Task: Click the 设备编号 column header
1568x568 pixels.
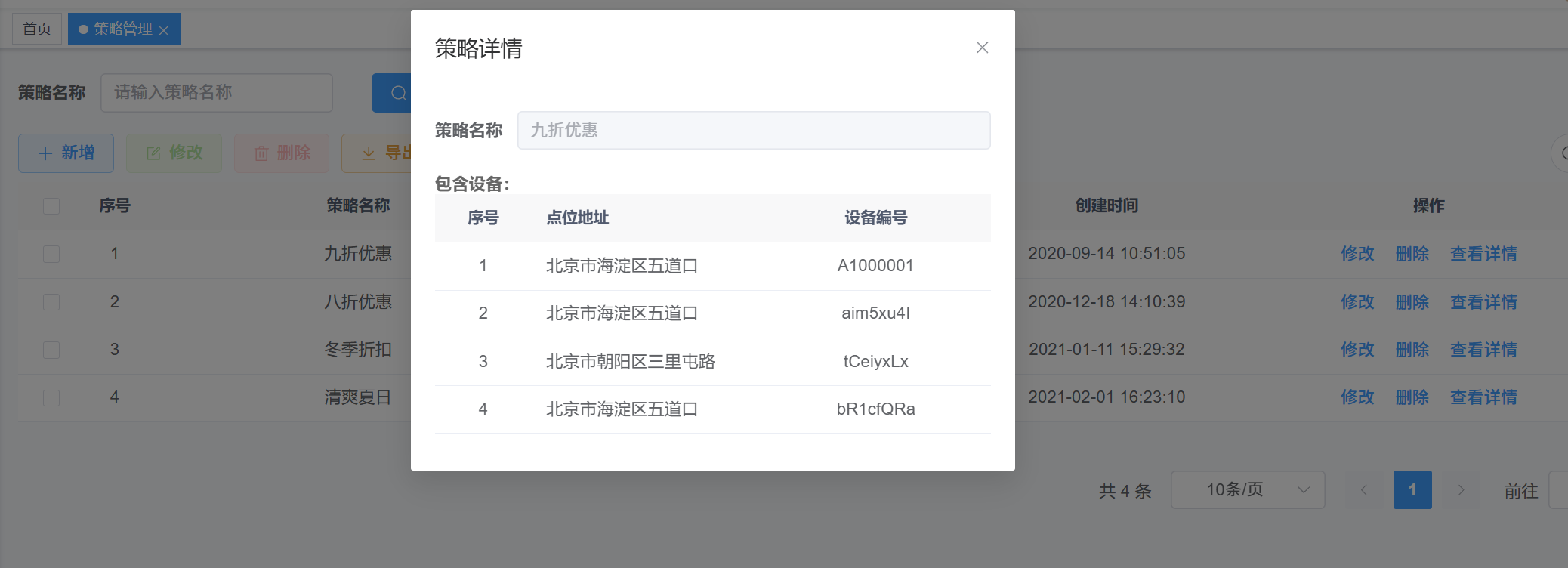Action: [875, 218]
